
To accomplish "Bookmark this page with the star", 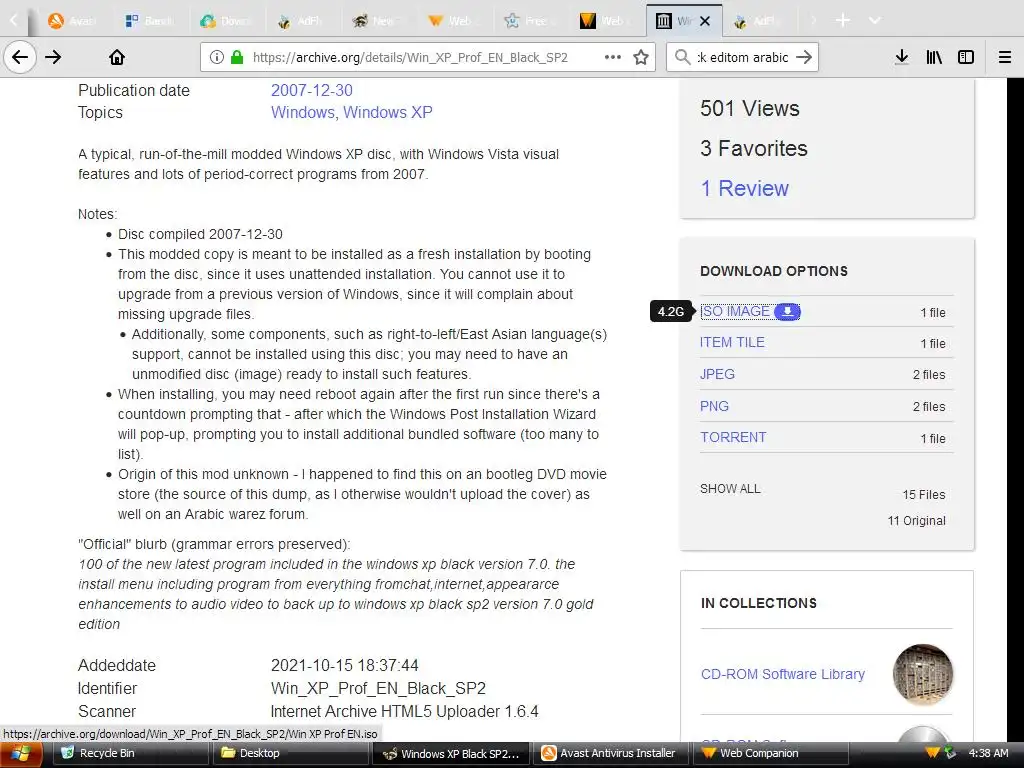I will pos(641,57).
